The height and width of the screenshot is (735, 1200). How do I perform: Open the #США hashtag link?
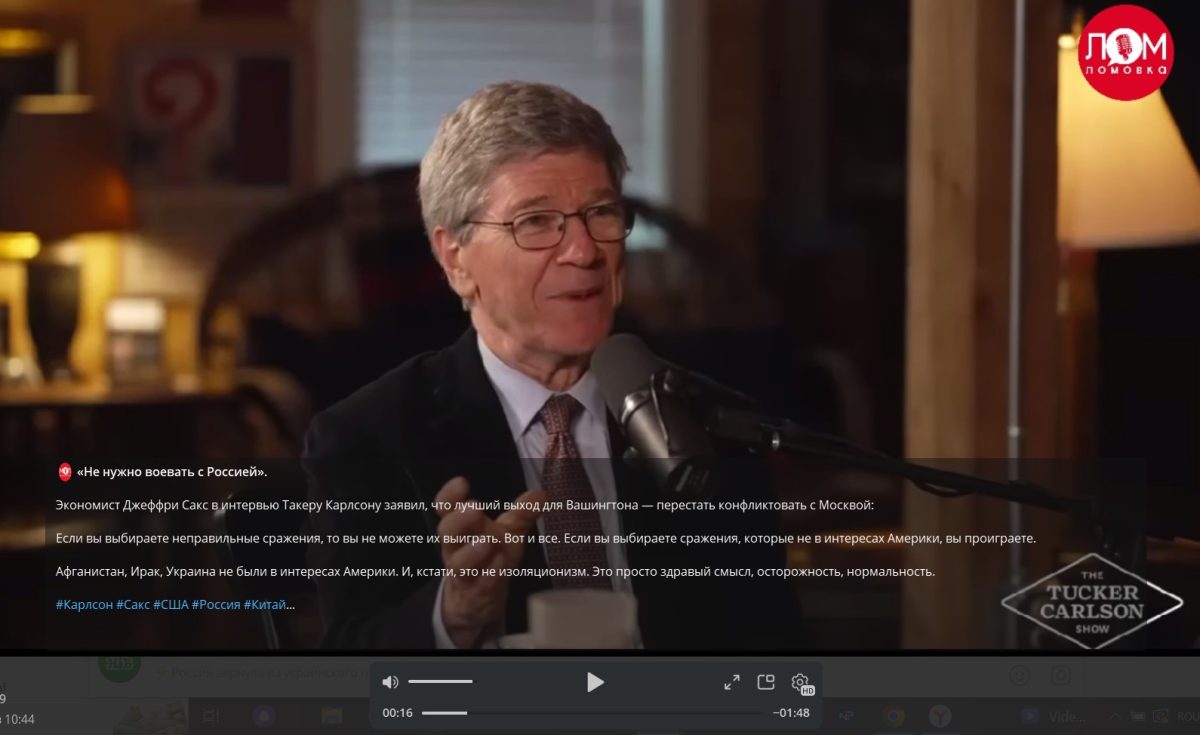(170, 605)
